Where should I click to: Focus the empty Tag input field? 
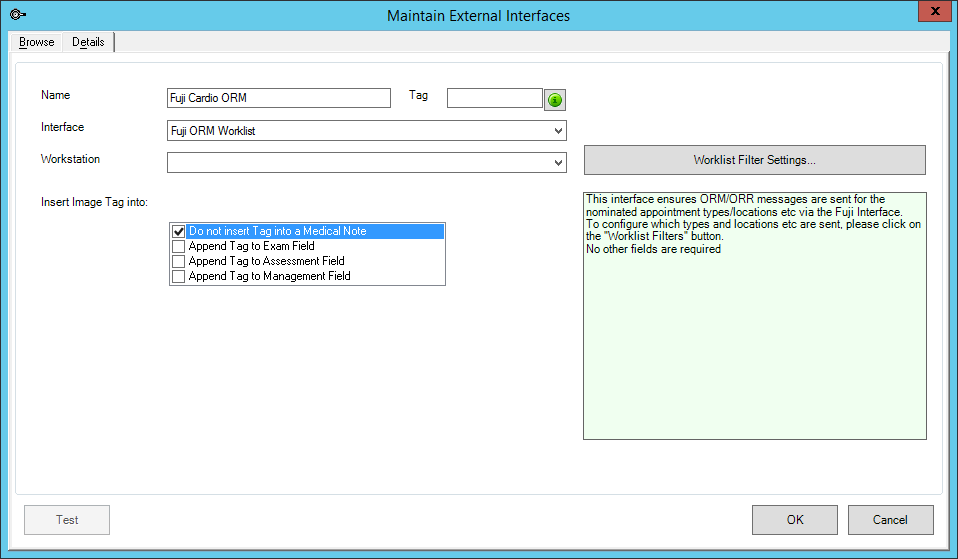(x=495, y=98)
